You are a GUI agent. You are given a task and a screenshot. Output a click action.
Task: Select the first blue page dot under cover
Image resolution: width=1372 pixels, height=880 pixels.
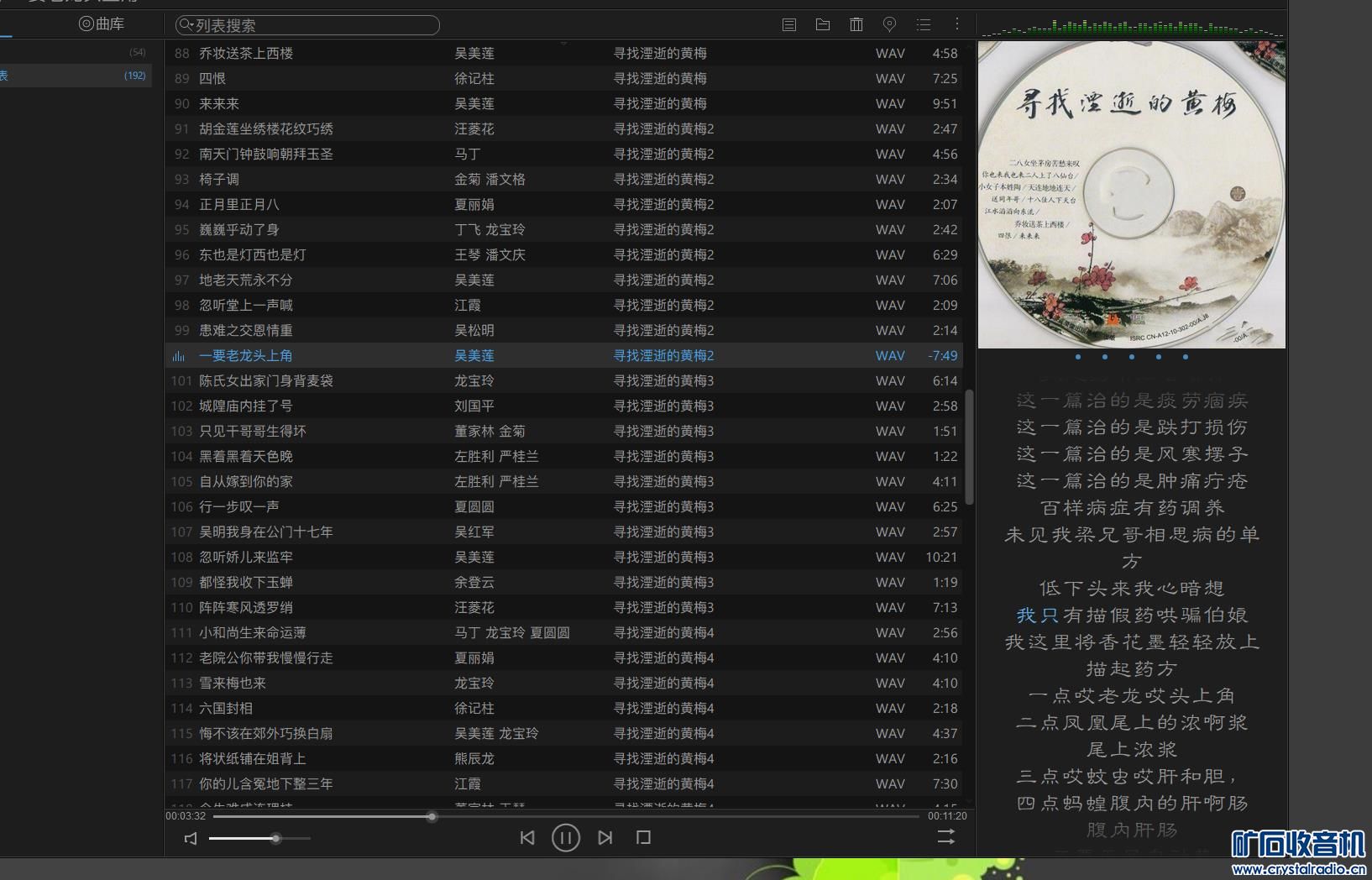click(1078, 357)
